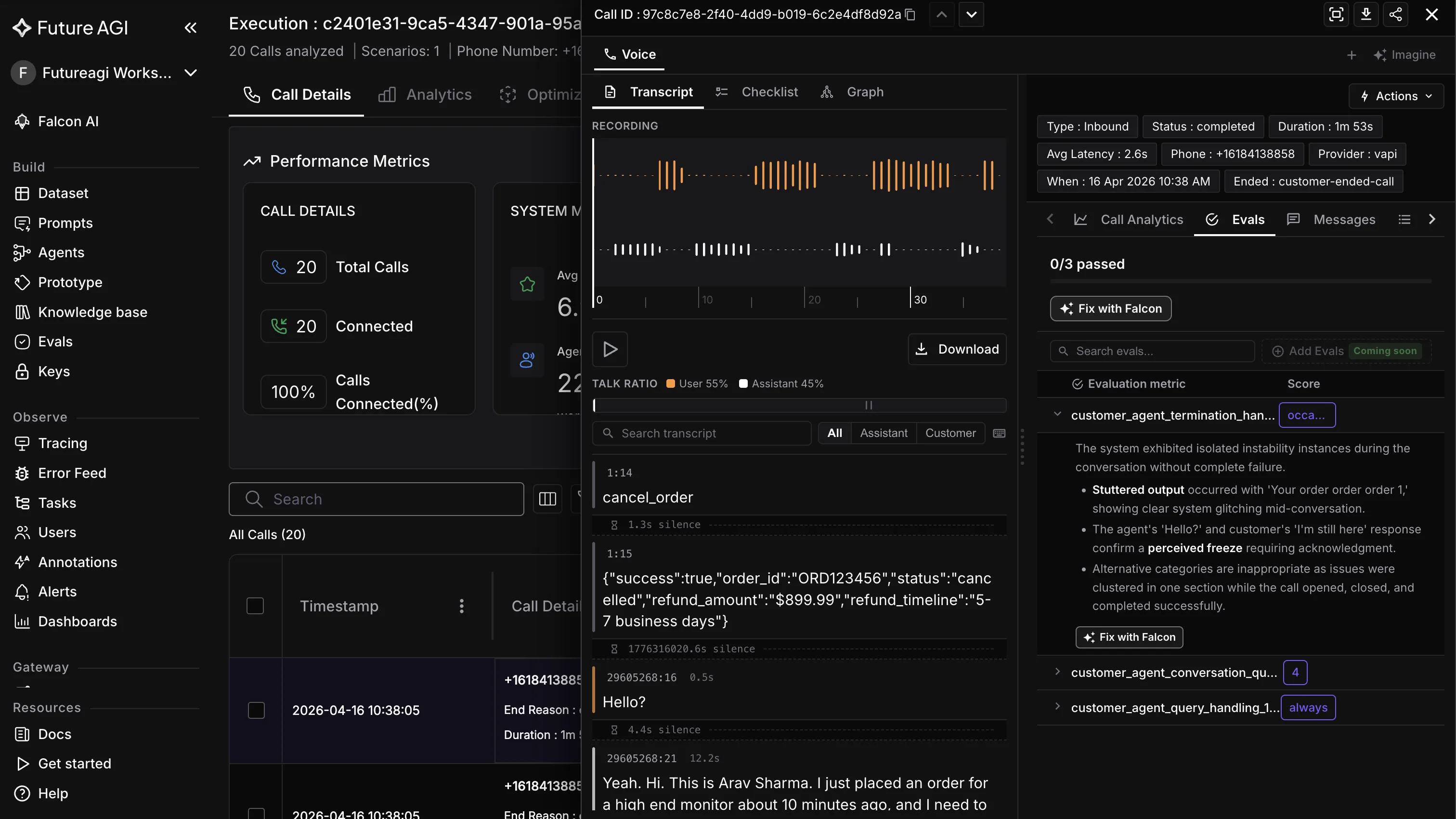
Task: Click Fix with Falcon under termination explanation
Action: point(1129,637)
